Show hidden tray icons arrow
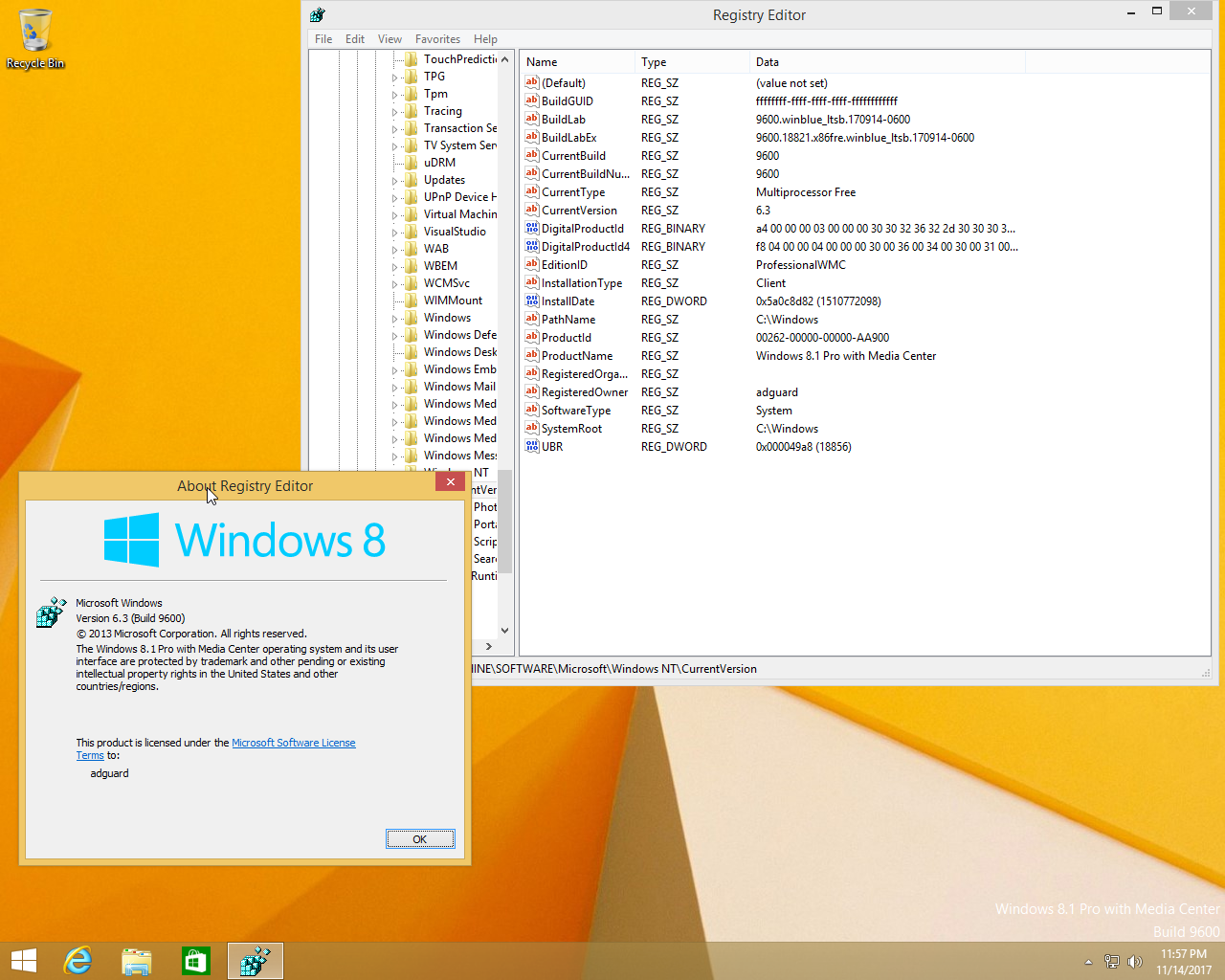This screenshot has width=1225, height=980. [1088, 962]
